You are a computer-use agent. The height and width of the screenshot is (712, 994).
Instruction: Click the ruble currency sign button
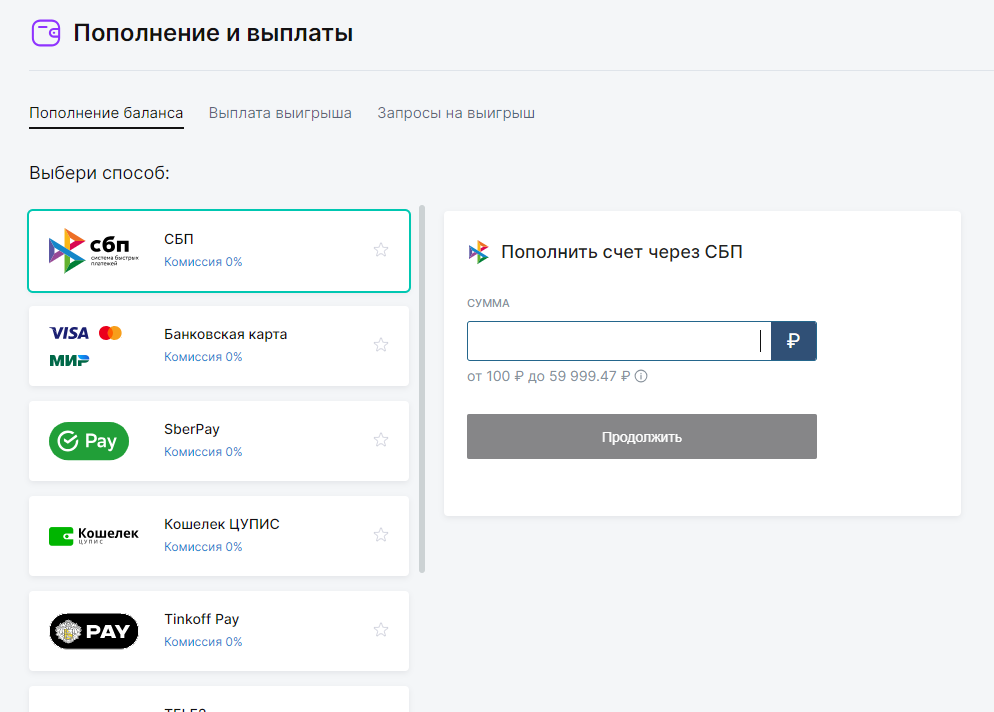point(794,341)
